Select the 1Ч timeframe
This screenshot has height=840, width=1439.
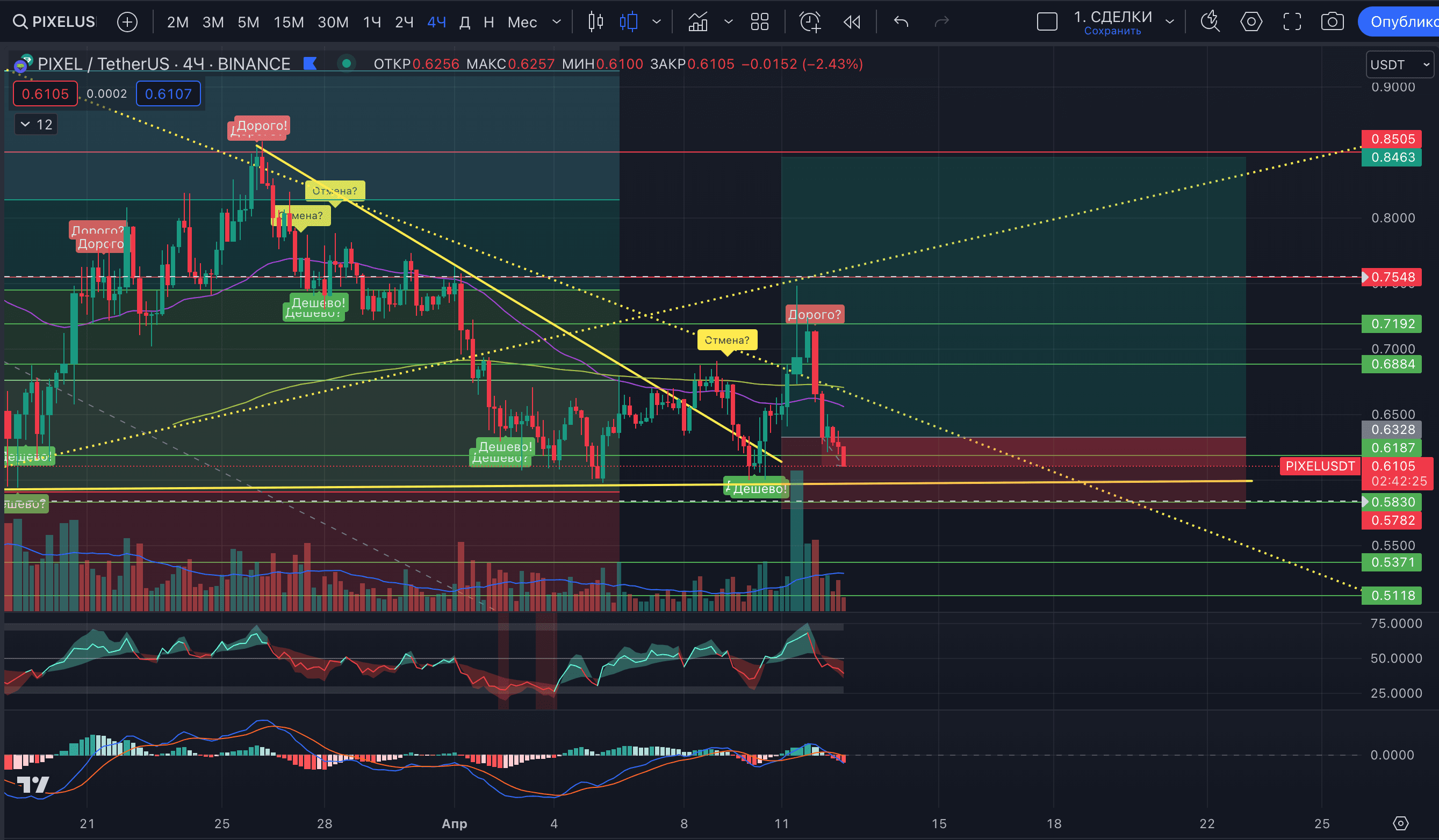coord(372,22)
